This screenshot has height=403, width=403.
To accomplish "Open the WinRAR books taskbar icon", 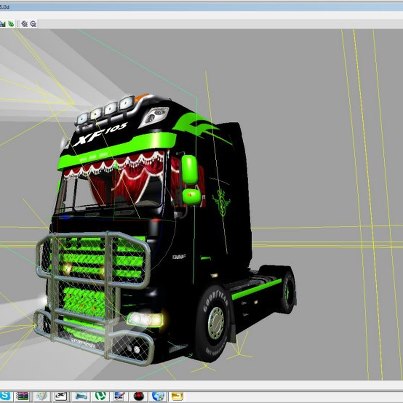I will click(x=23, y=396).
